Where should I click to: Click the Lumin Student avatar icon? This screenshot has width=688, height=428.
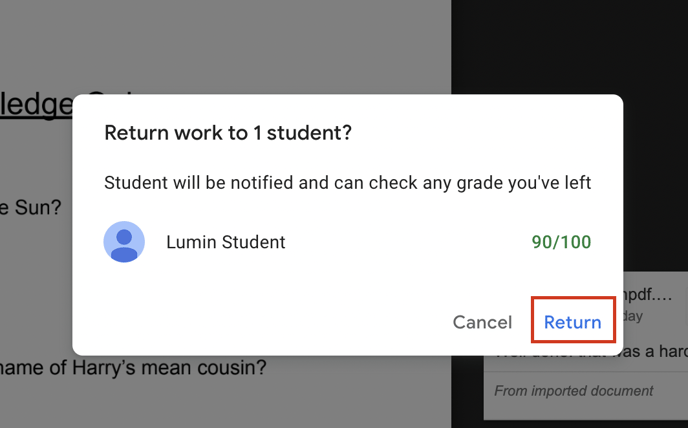tap(124, 242)
